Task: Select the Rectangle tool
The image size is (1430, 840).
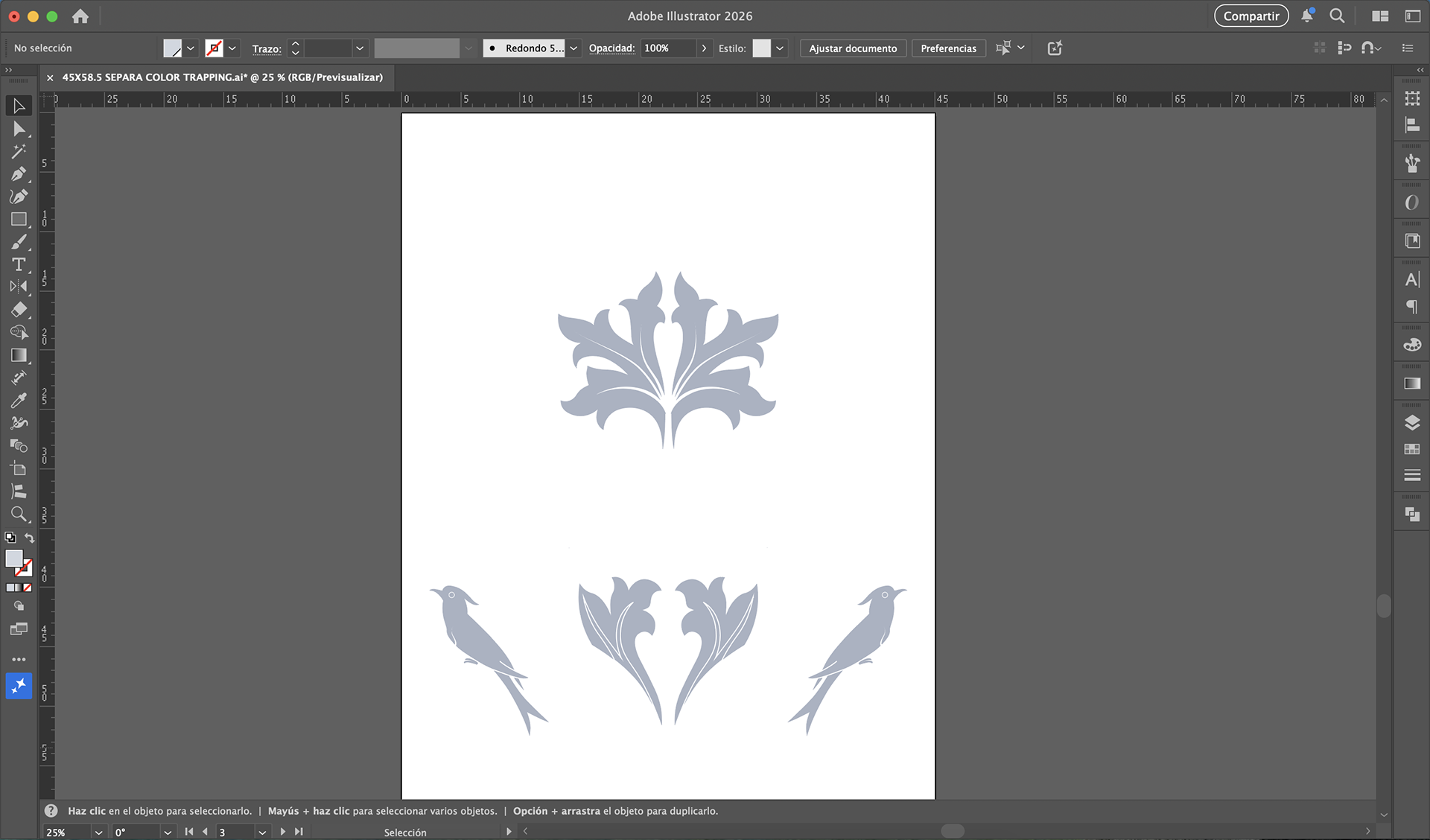Action: pyautogui.click(x=19, y=220)
